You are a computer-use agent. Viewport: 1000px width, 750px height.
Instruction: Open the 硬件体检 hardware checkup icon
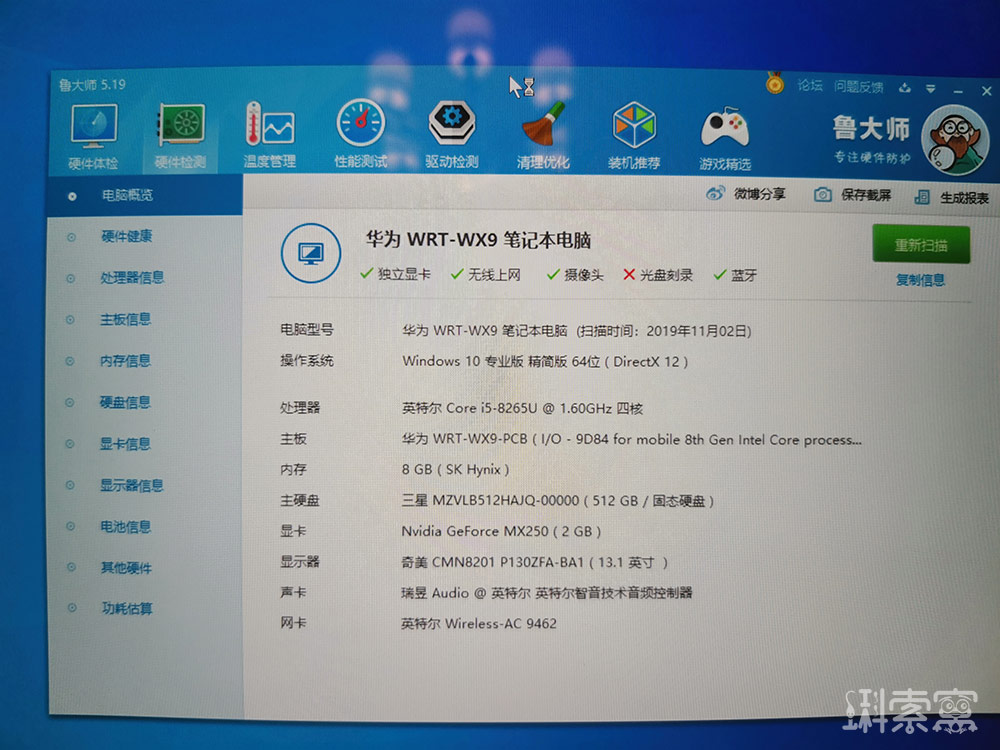[93, 128]
